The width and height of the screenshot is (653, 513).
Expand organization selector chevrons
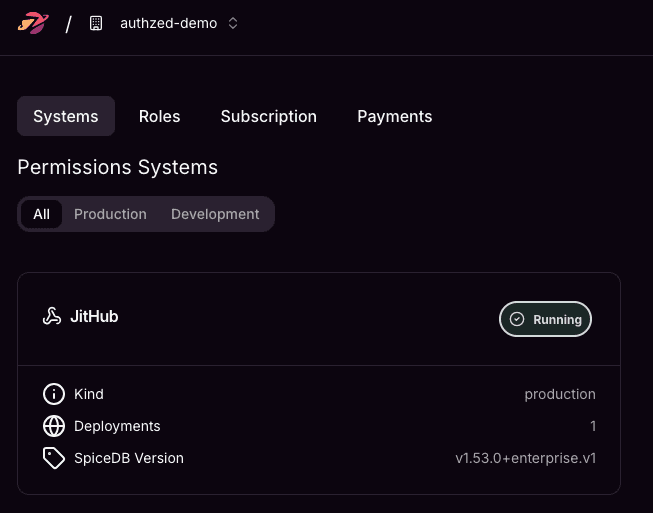pos(233,23)
